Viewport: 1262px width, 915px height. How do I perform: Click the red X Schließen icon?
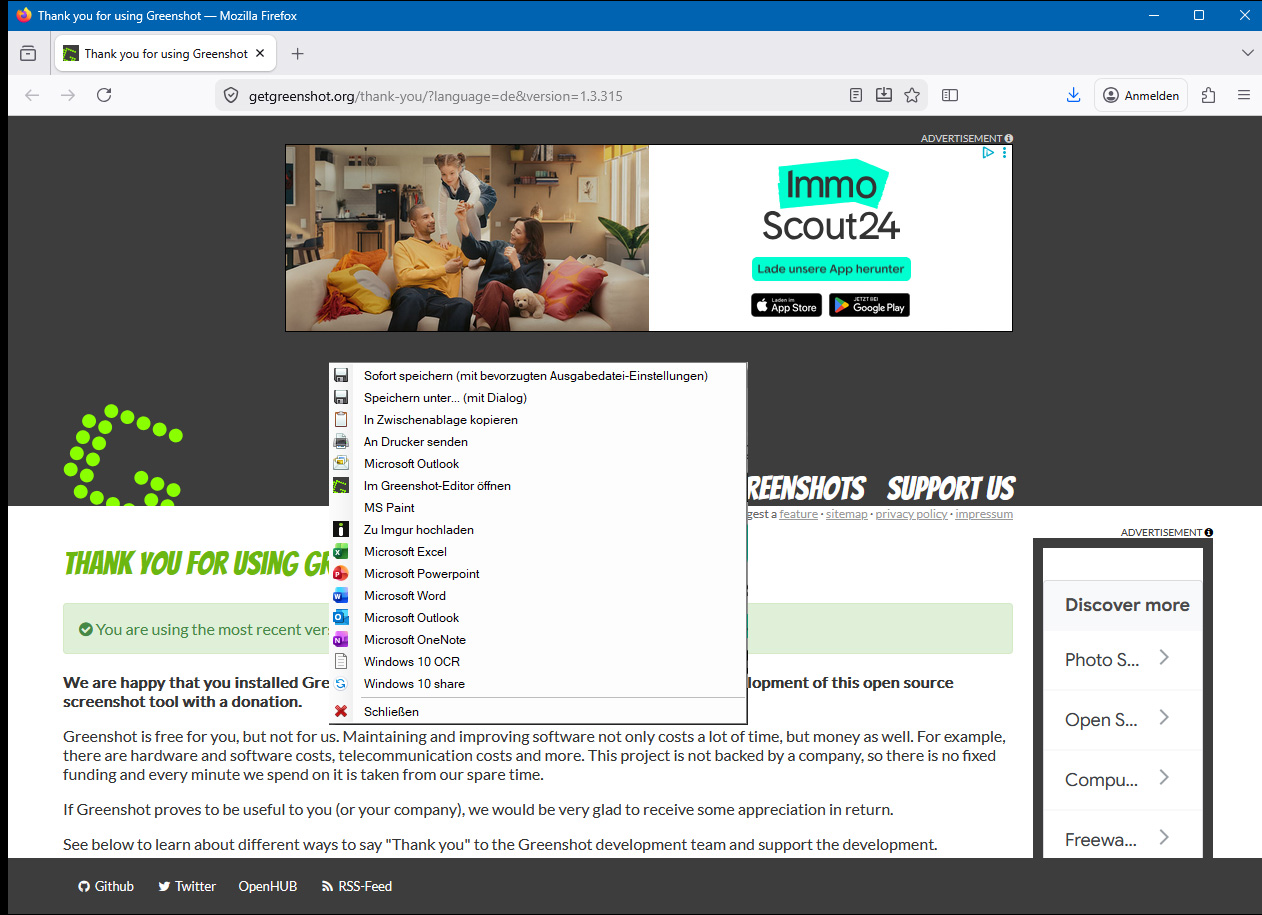point(341,712)
